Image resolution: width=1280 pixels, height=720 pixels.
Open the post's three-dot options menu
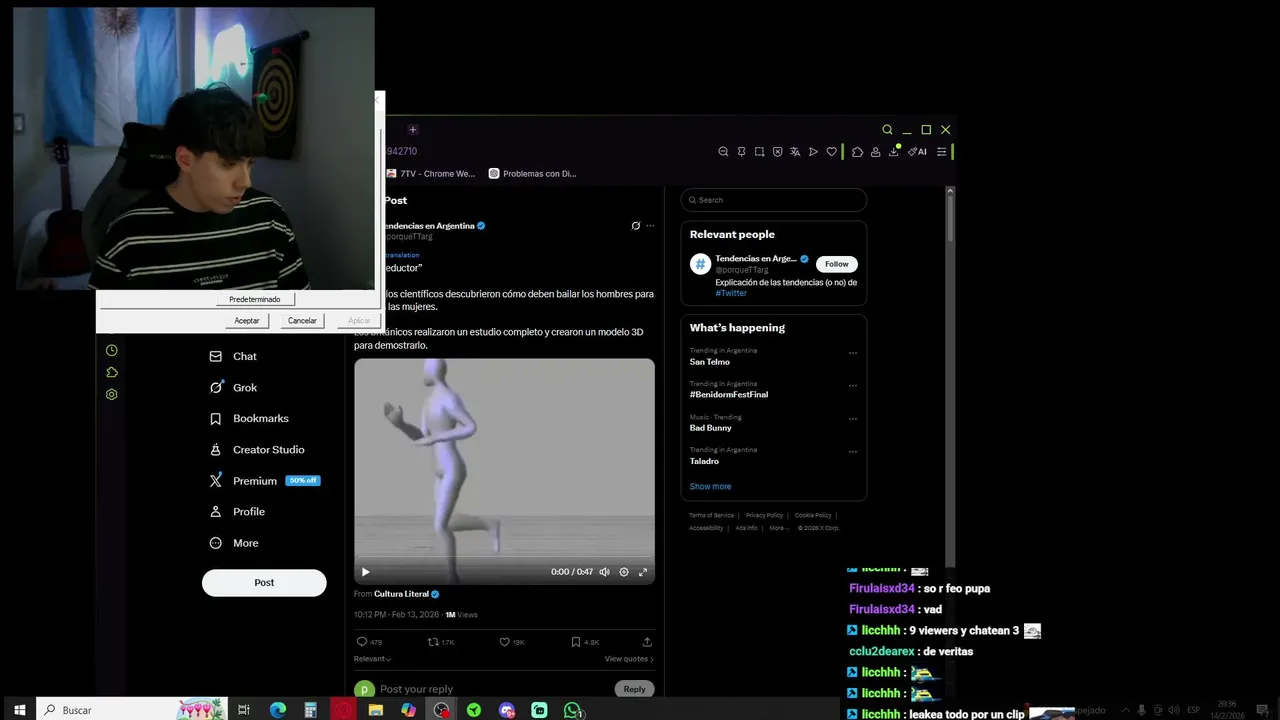[650, 226]
